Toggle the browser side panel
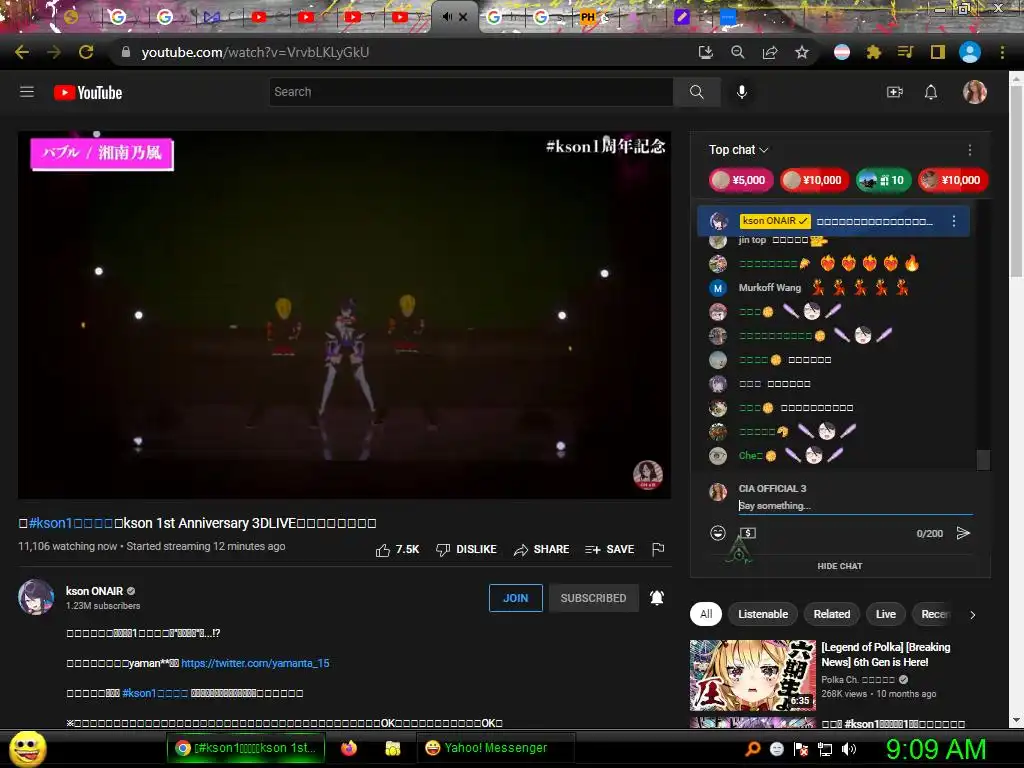Viewport: 1024px width, 768px height. (x=938, y=52)
